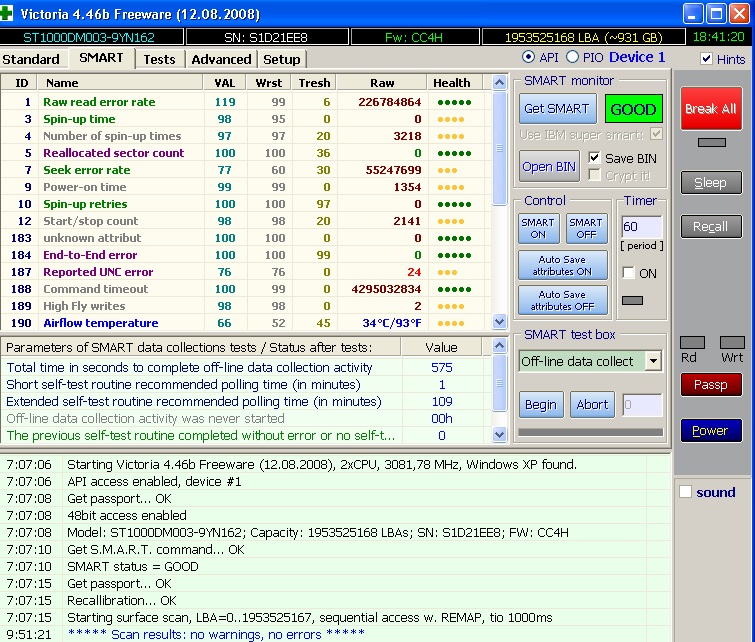Click the Sleep button
755x642 pixels.
pos(711,183)
